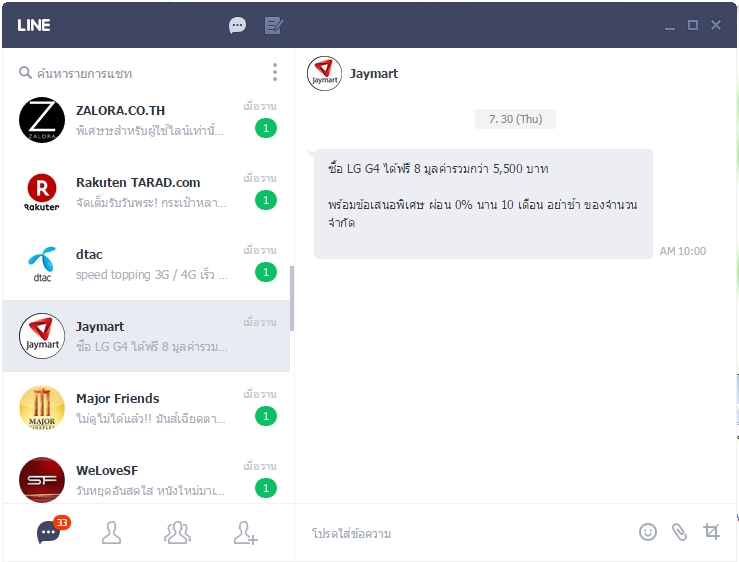Click unread badge on ZALORA row
This screenshot has width=739, height=562.
tap(266, 128)
